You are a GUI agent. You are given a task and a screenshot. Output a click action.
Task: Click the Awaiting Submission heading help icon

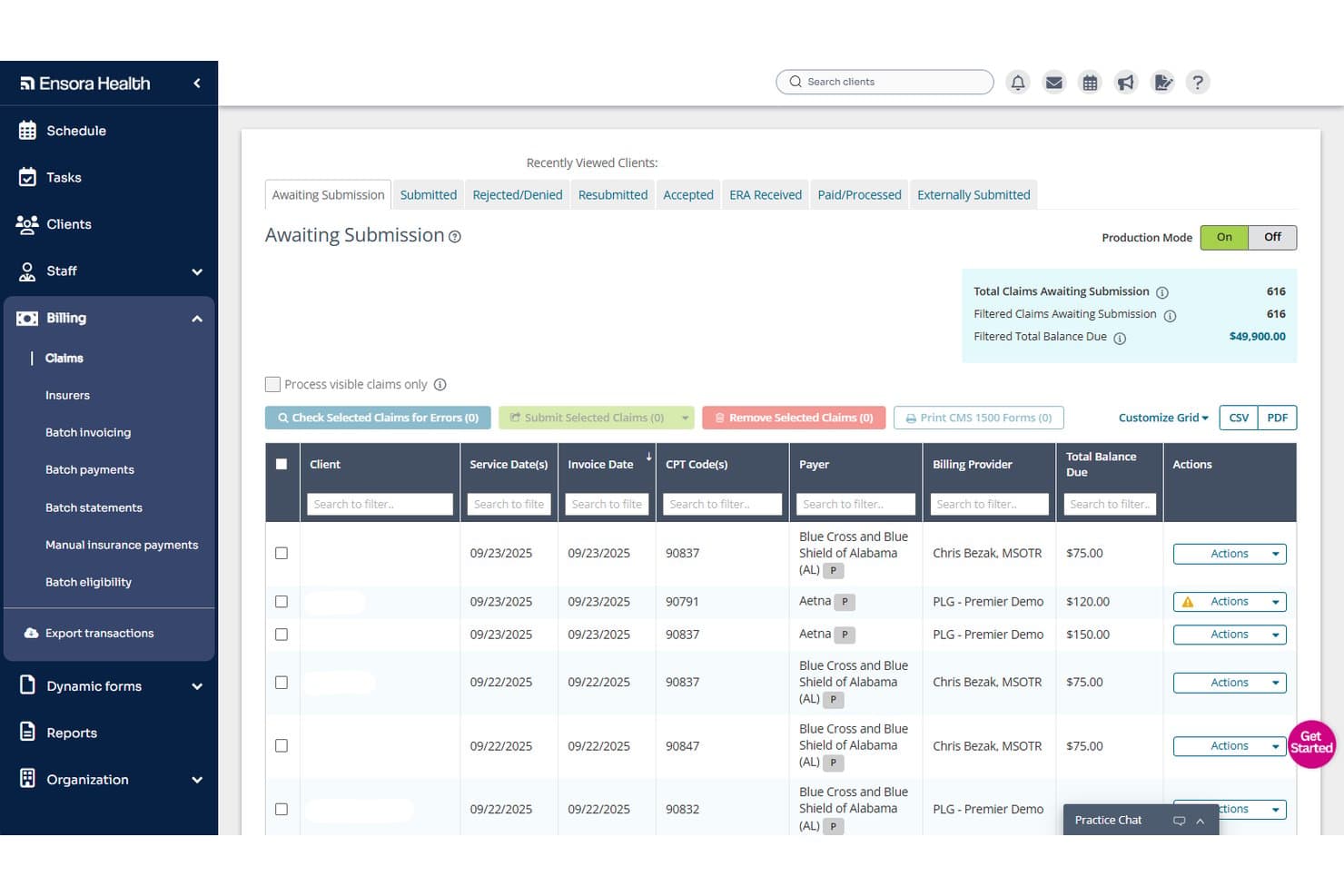pos(455,237)
